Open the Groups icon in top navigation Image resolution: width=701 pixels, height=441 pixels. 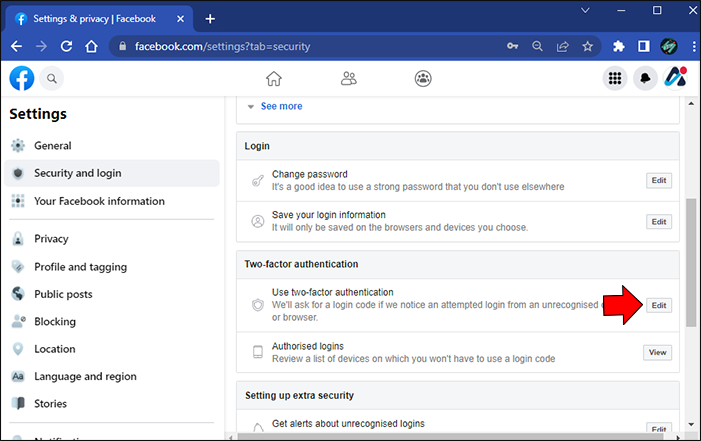(x=423, y=79)
